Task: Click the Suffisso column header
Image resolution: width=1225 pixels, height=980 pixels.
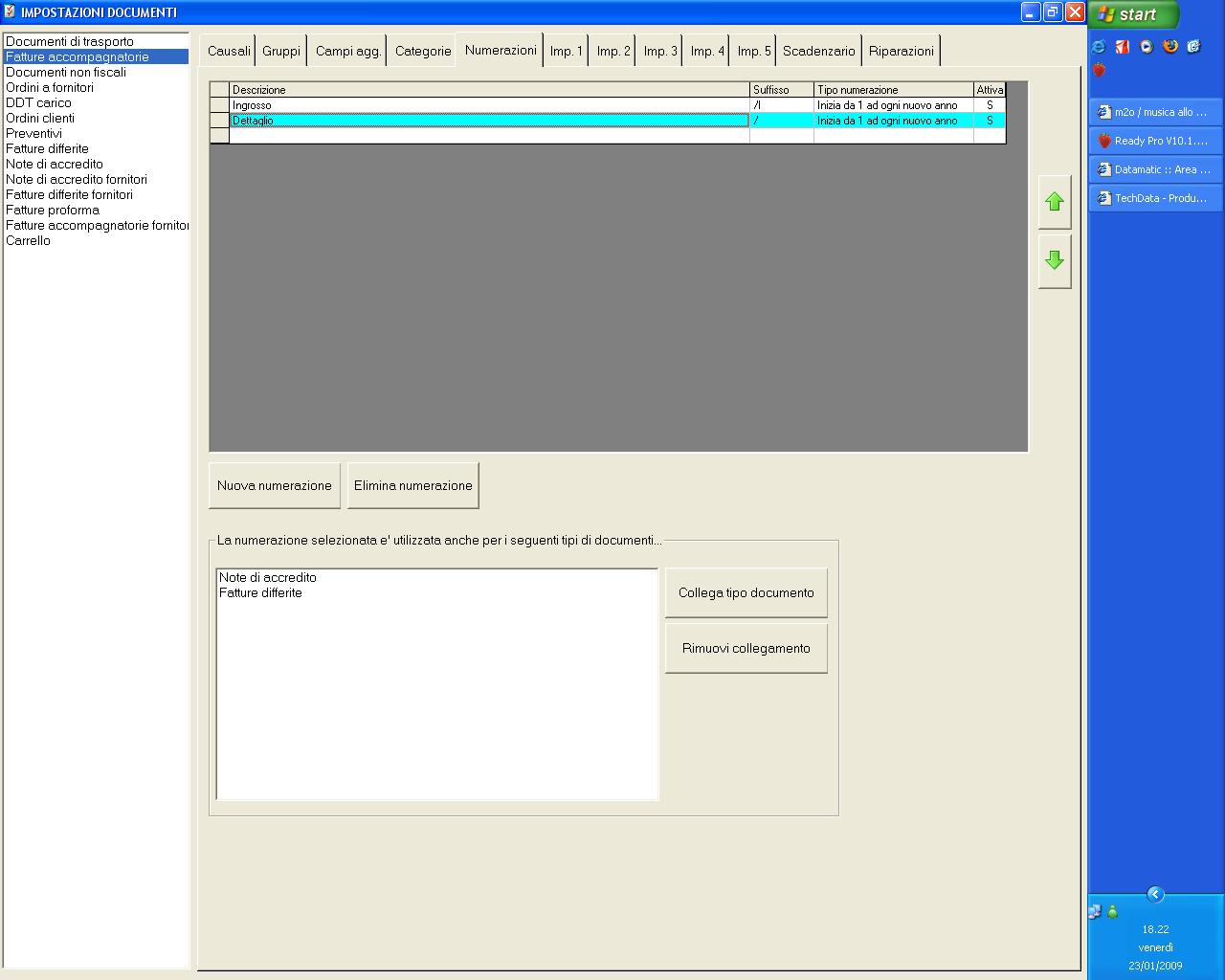Action: (x=782, y=90)
